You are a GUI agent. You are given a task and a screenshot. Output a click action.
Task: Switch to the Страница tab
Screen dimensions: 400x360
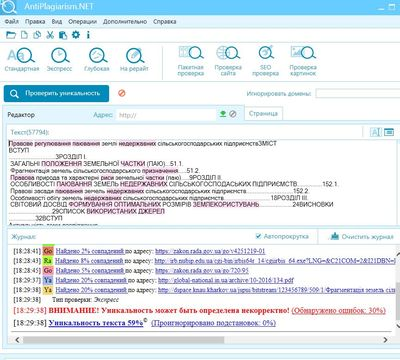(x=263, y=114)
